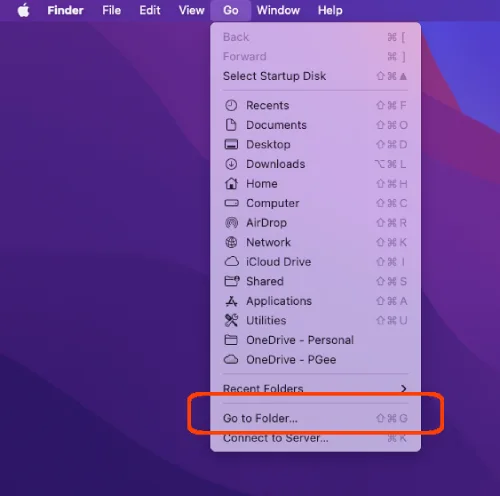Click the Applications A-shaped icon

coord(231,301)
